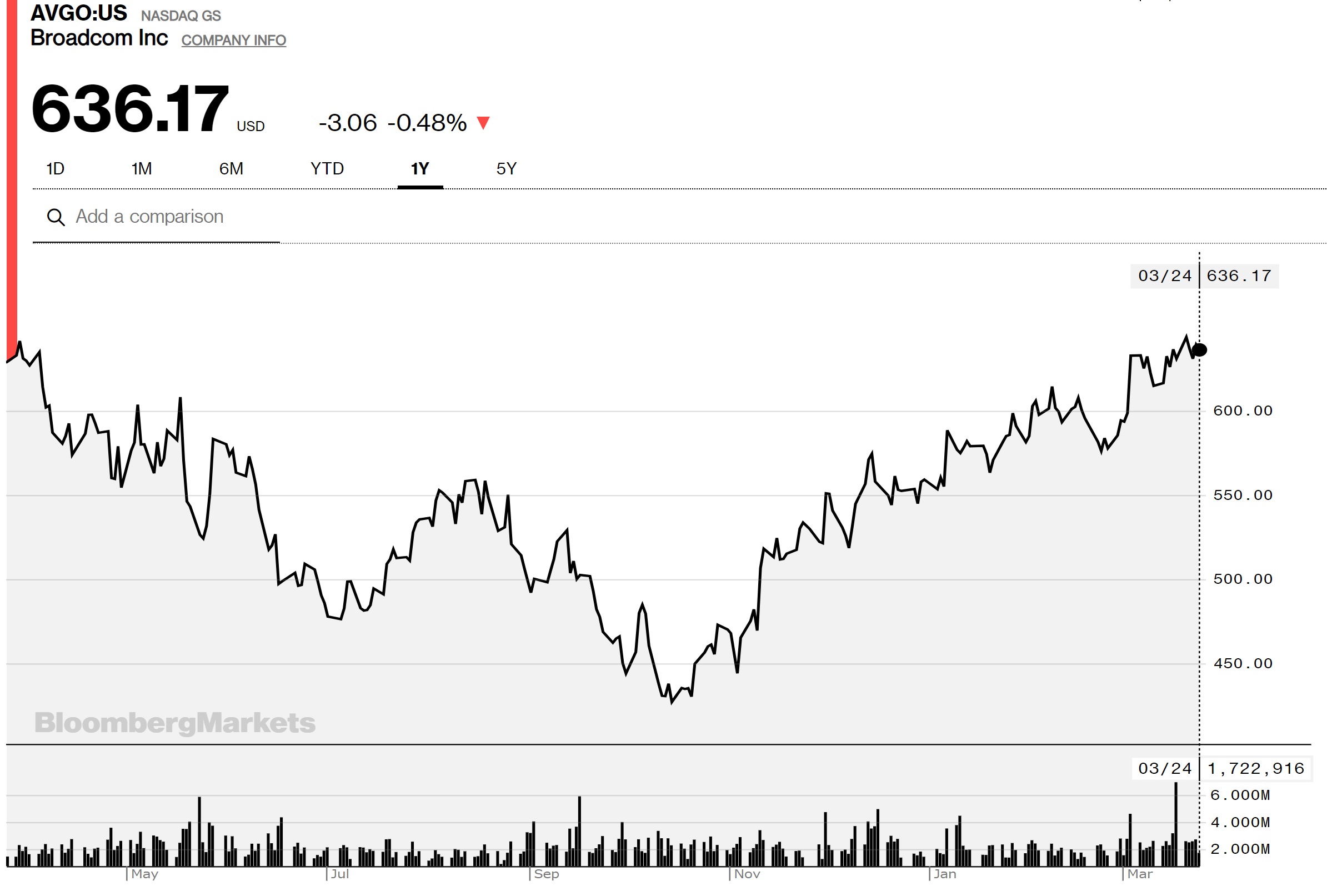This screenshot has width=1327, height=896.
Task: Select the 1D time range tab
Action: click(x=55, y=169)
